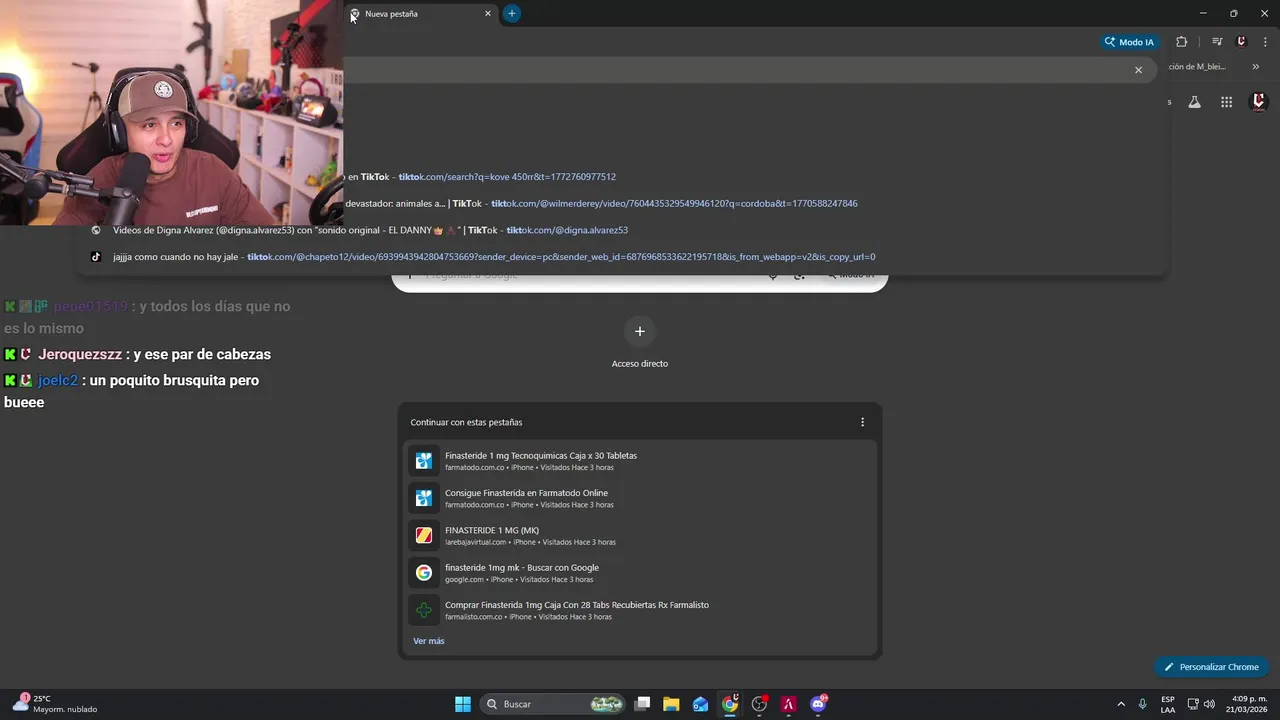The height and width of the screenshot is (720, 1280).
Task: Open the volume speaker tray icon
Action: pos(1211,704)
